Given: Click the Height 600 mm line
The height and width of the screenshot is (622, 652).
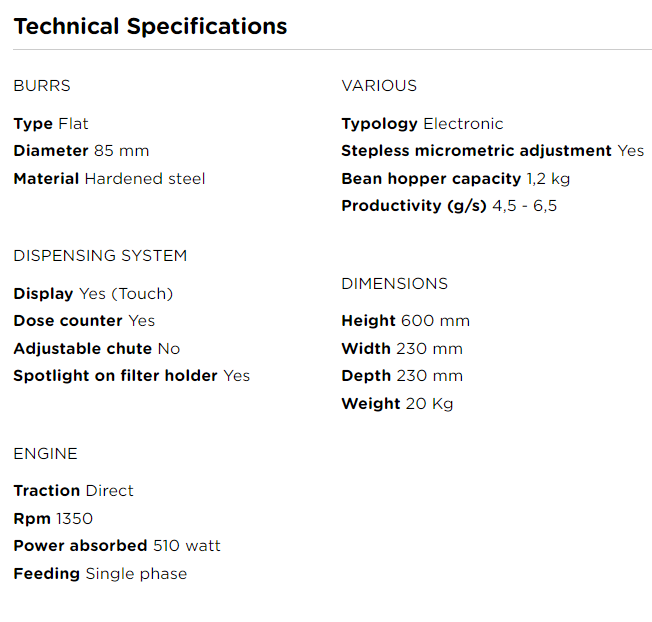Looking at the screenshot, I should [x=405, y=321].
